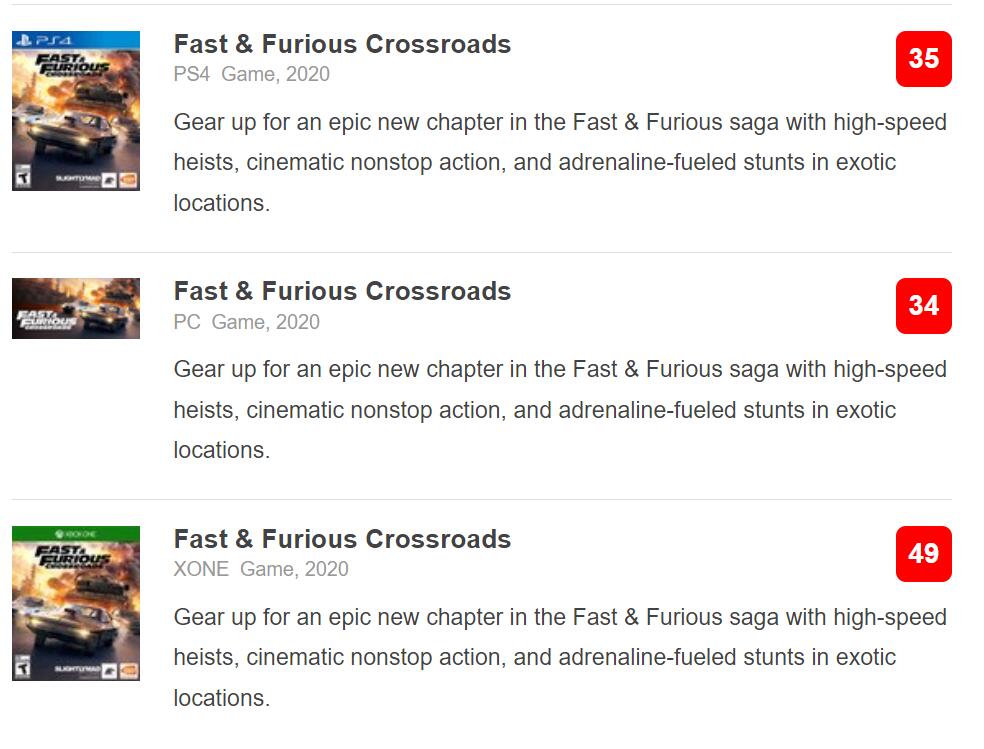Click the "Game, 2020" text in the XONE result
This screenshot has width=984, height=749.
294,569
